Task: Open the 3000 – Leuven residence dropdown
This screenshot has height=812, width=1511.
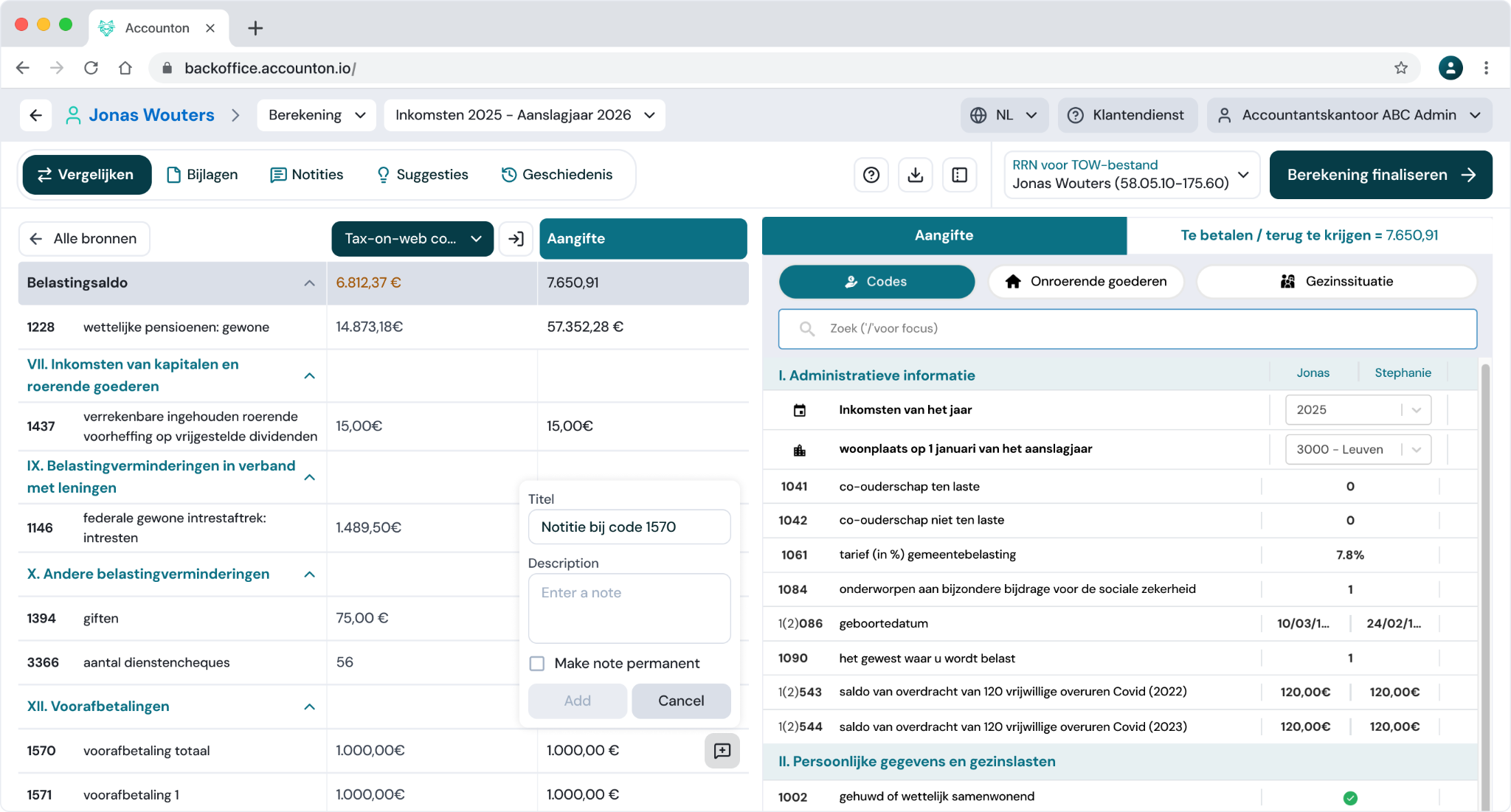Action: pyautogui.click(x=1358, y=450)
